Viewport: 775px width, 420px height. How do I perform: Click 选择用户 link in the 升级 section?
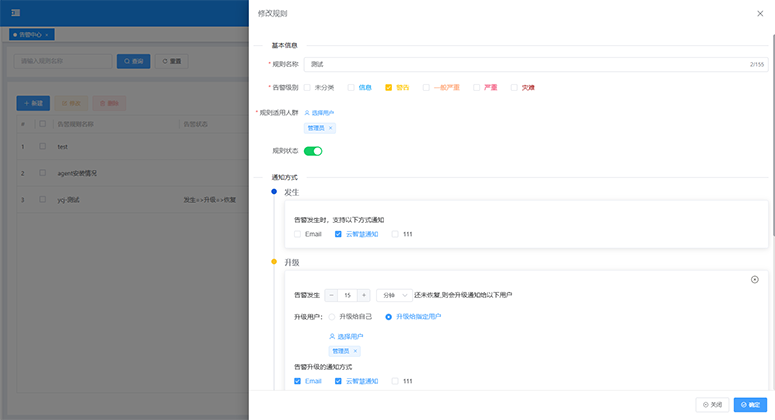point(346,336)
